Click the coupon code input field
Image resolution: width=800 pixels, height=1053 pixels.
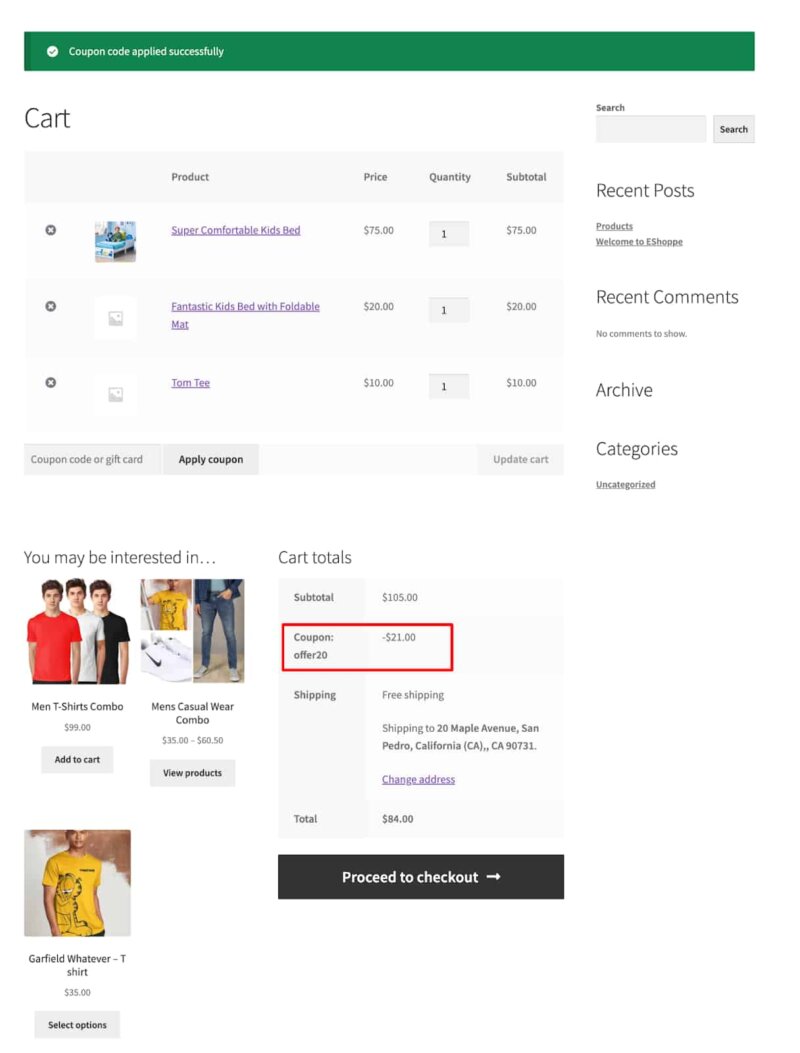click(x=90, y=459)
